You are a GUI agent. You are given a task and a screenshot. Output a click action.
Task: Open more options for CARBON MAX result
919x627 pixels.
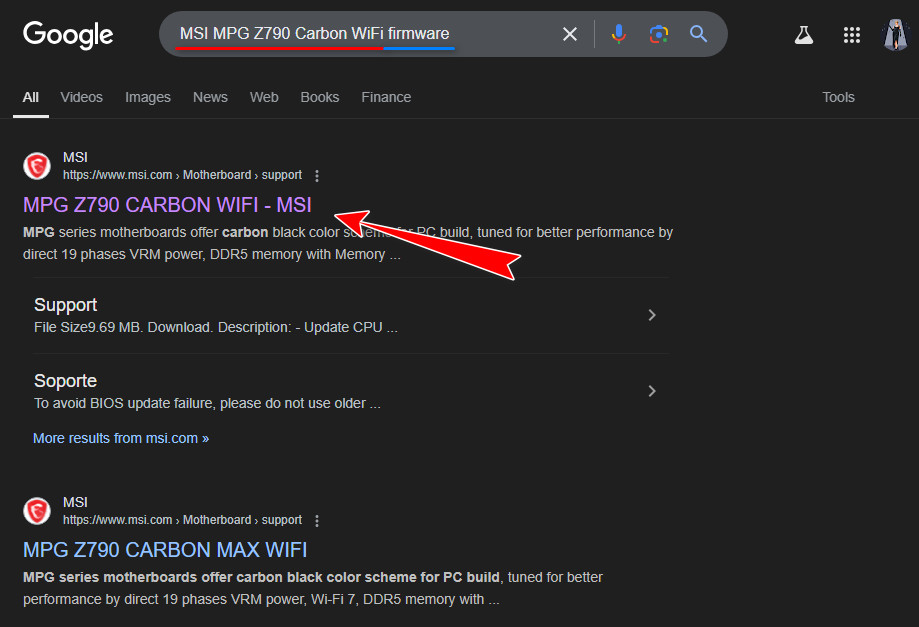point(317,520)
